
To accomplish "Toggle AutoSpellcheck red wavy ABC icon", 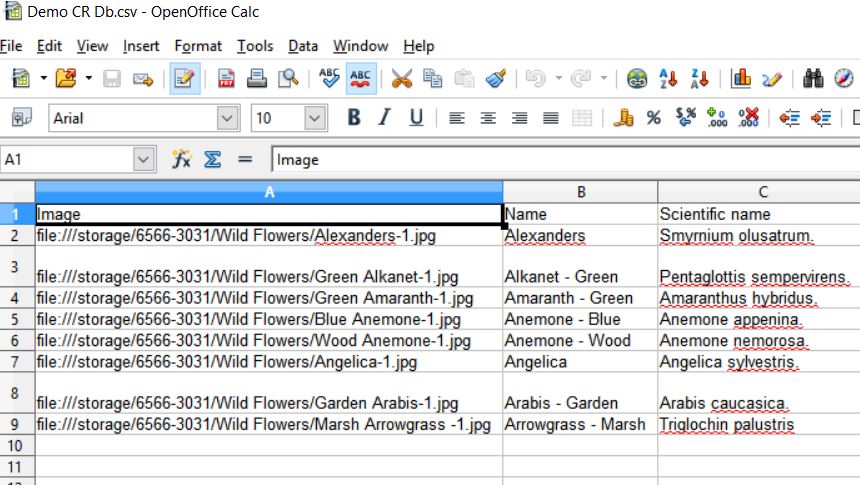I will point(360,78).
